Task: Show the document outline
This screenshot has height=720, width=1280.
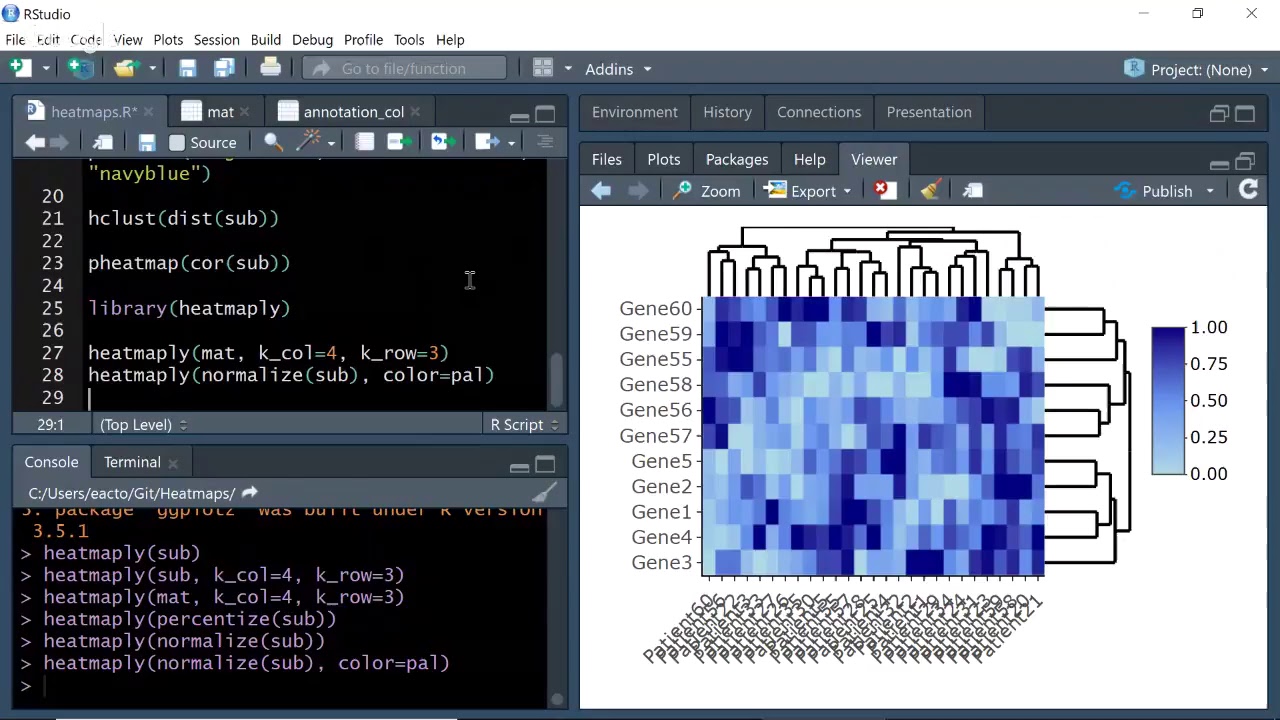Action: point(545,142)
